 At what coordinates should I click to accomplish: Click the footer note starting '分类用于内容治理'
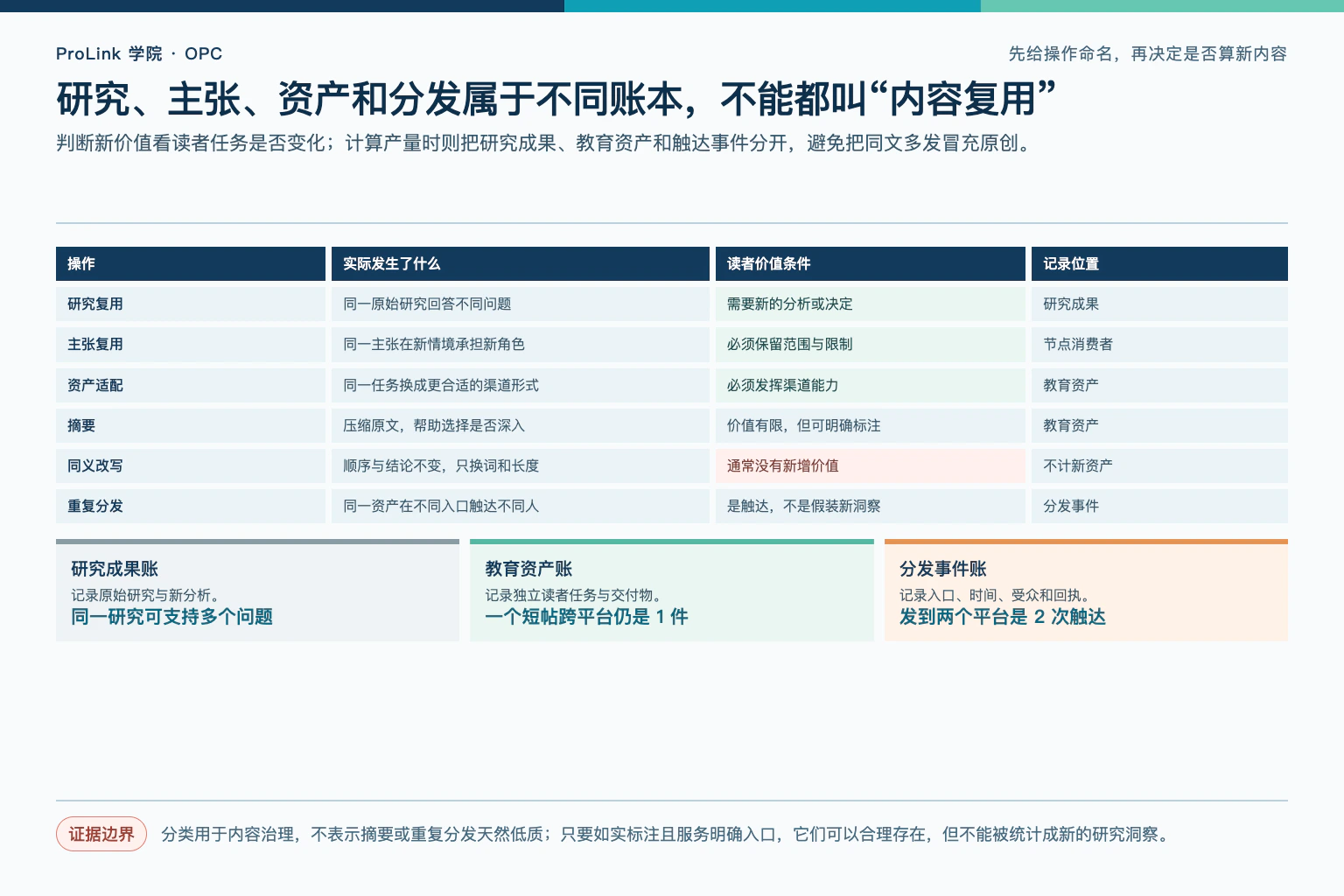click(x=666, y=834)
